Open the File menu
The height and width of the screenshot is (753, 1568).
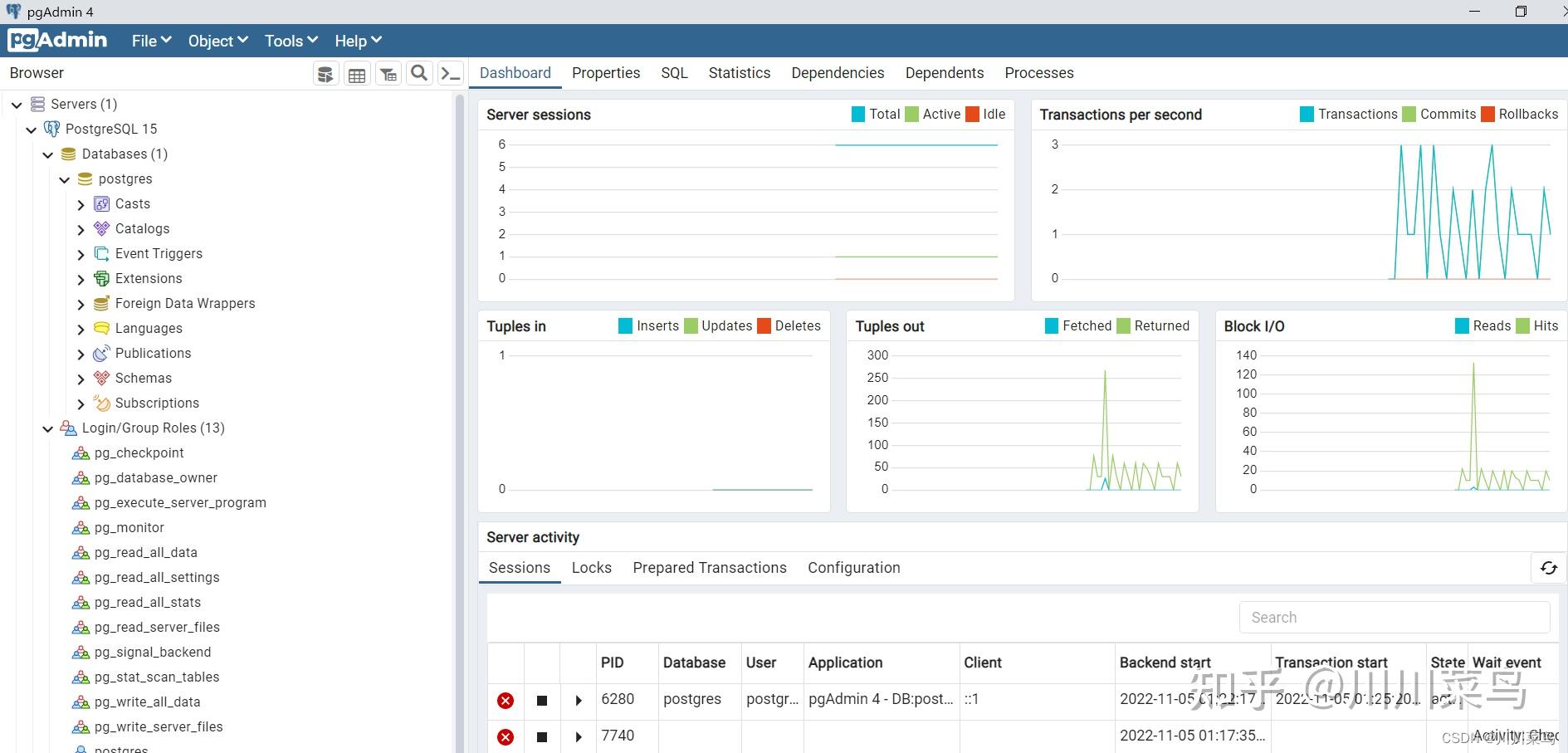pyautogui.click(x=152, y=41)
